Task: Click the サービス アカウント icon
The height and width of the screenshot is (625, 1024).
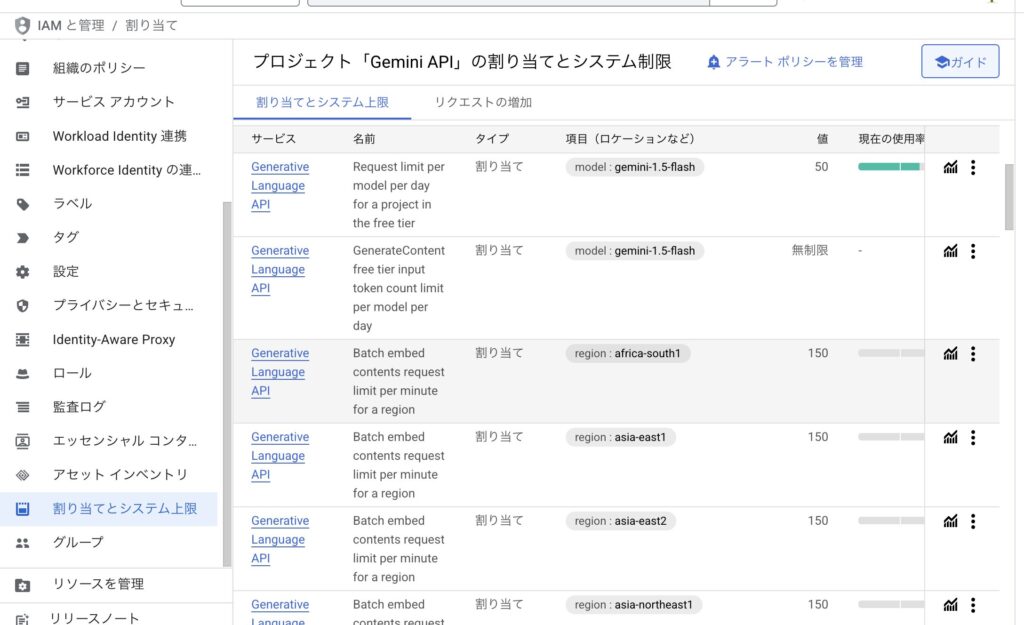Action: tap(22, 103)
